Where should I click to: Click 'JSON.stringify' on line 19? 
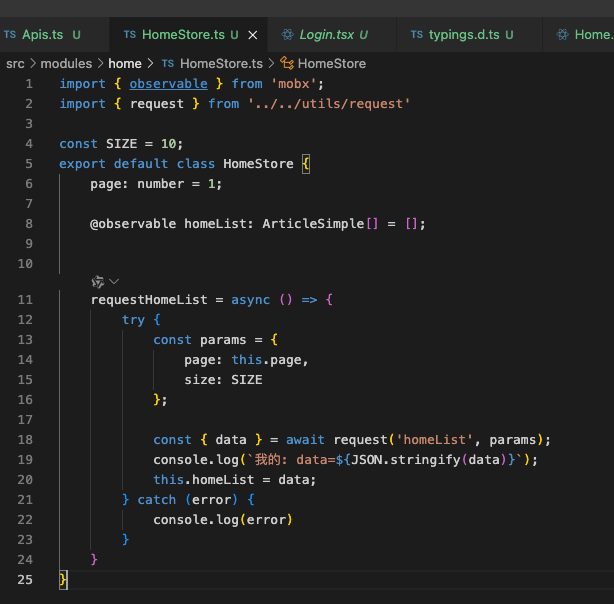[x=406, y=460]
